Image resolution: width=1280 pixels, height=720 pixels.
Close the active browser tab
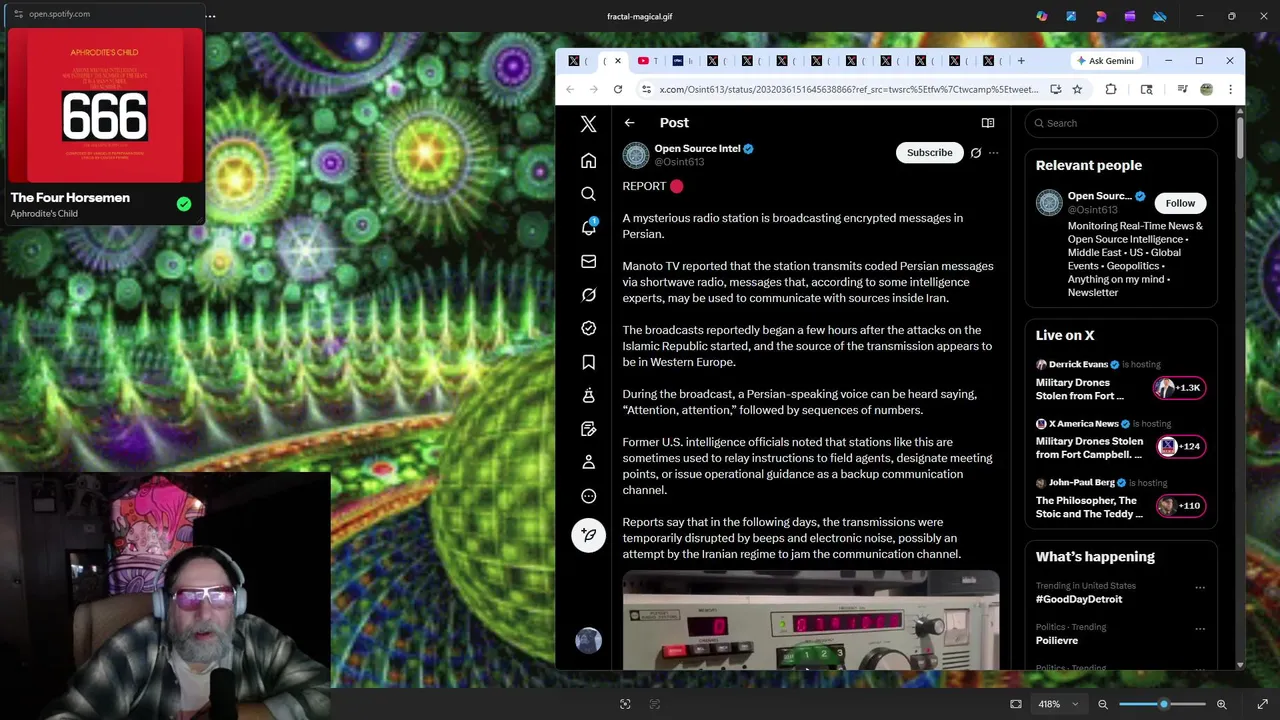pyautogui.click(x=617, y=61)
